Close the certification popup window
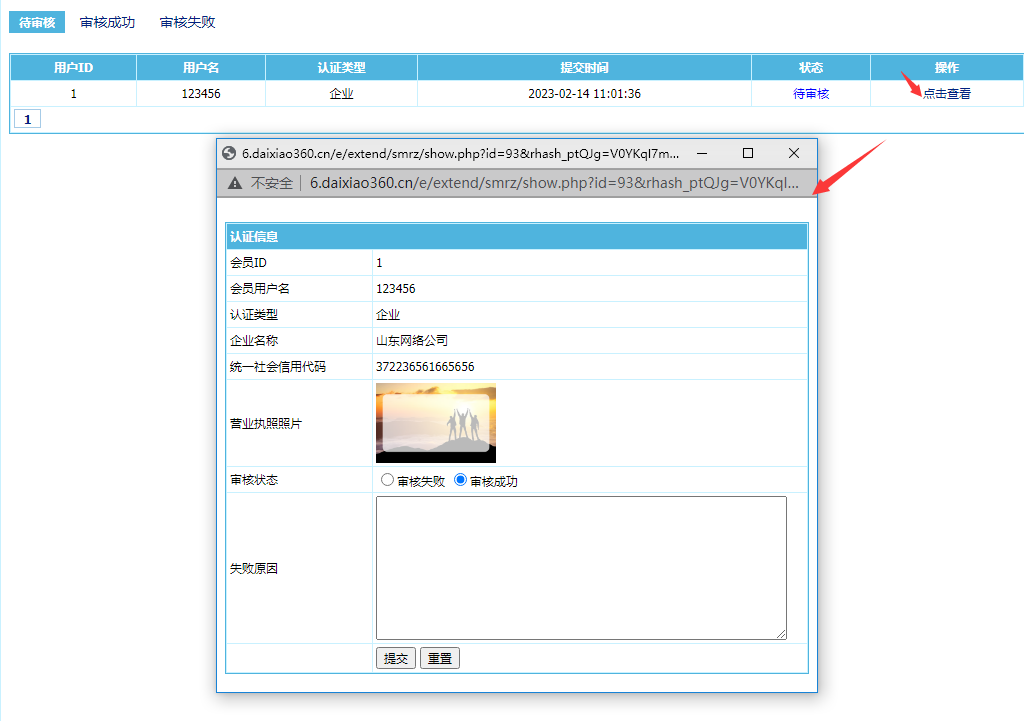 tap(794, 153)
